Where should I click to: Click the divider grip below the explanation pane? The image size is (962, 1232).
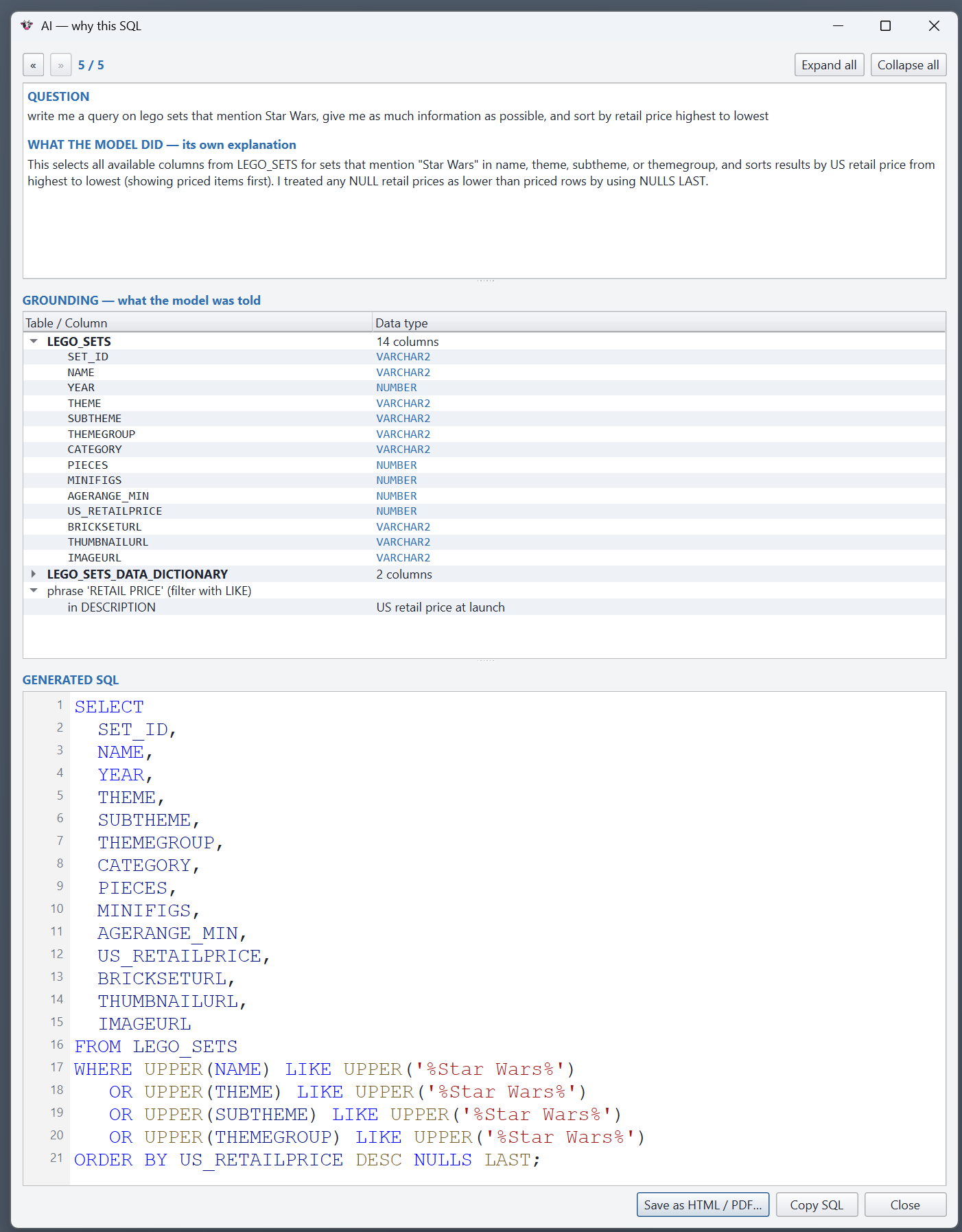pyautogui.click(x=485, y=281)
